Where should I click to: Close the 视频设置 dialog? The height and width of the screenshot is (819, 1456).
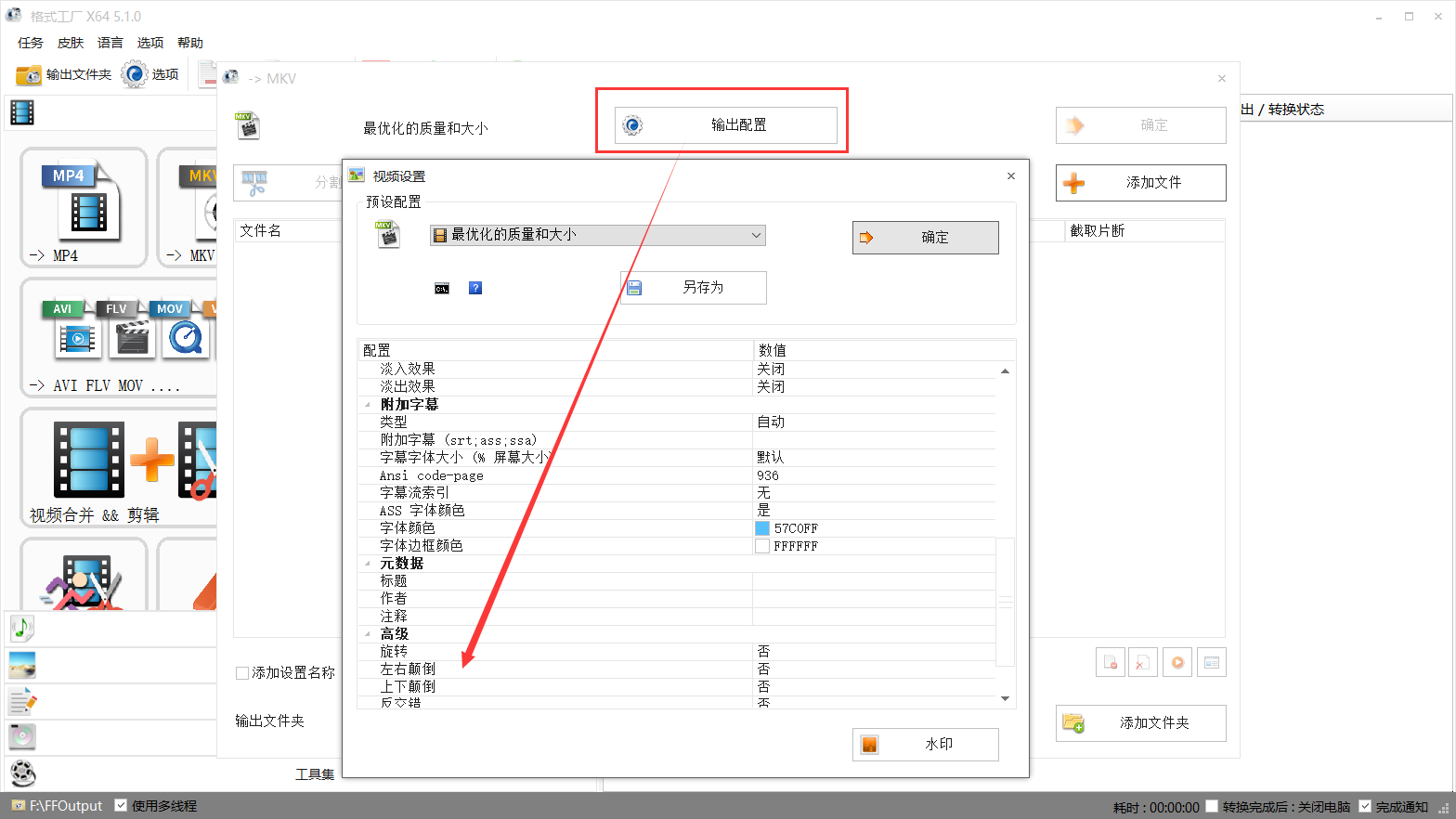(1011, 175)
